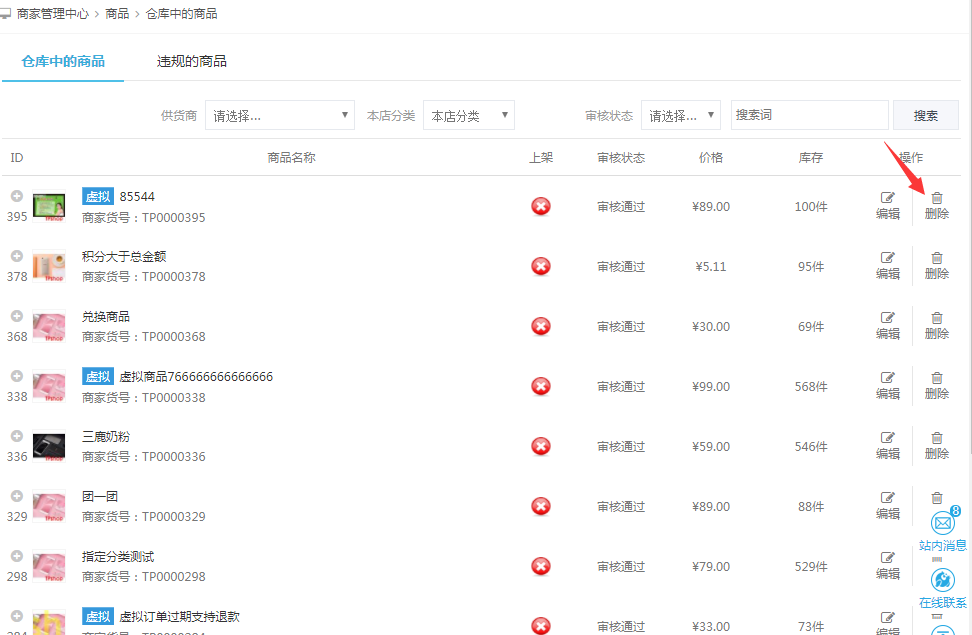Click the delete trash icon for 兑换商品
The image size is (972, 635).
click(937, 318)
